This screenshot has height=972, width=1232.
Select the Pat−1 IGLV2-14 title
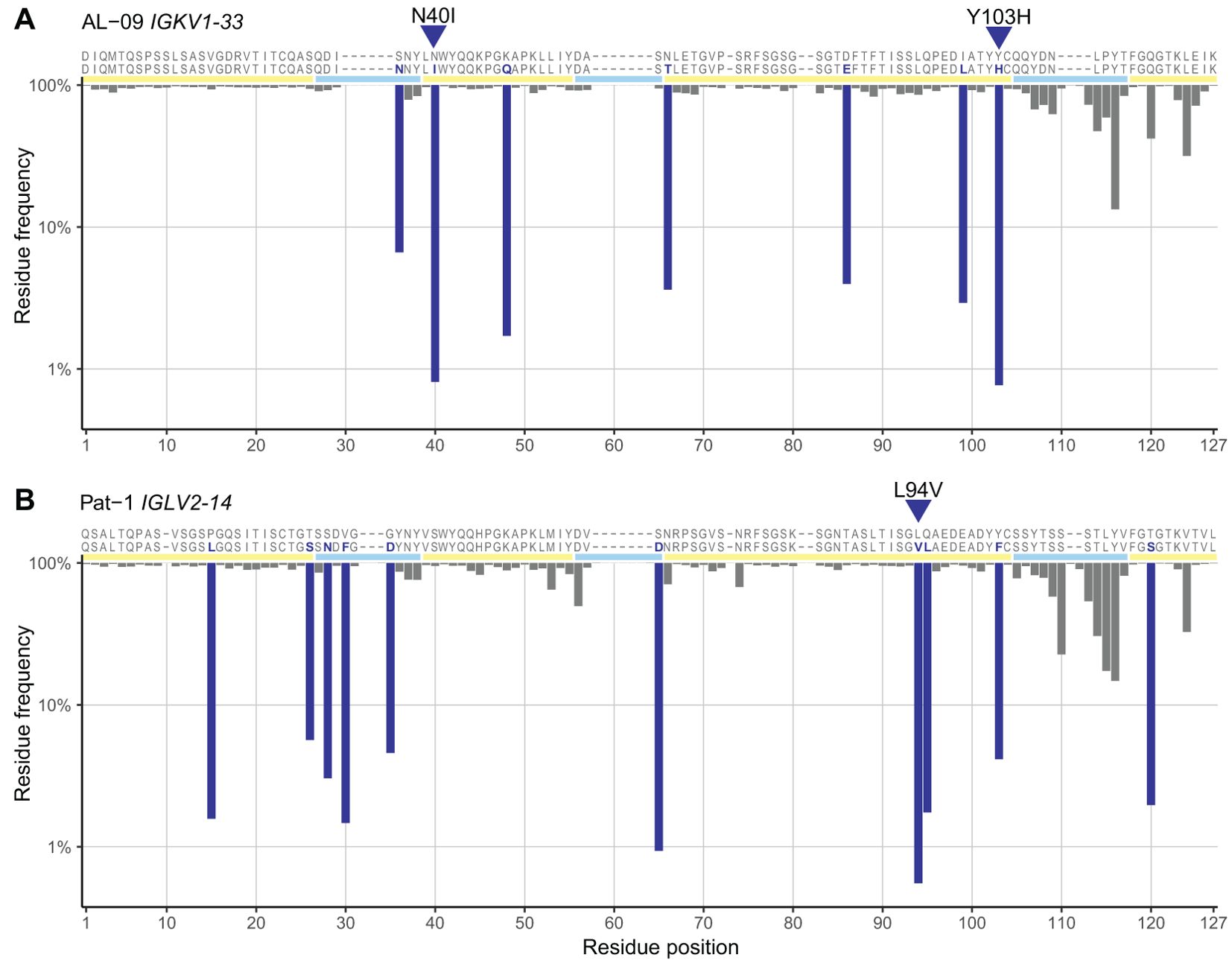[x=156, y=503]
